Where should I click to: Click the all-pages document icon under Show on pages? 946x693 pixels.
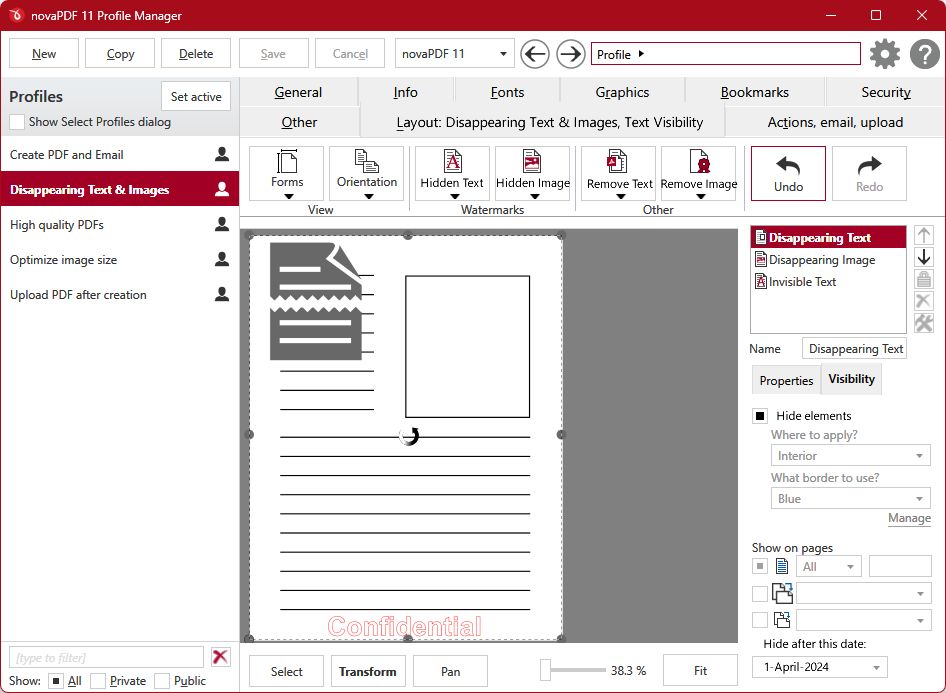[782, 566]
